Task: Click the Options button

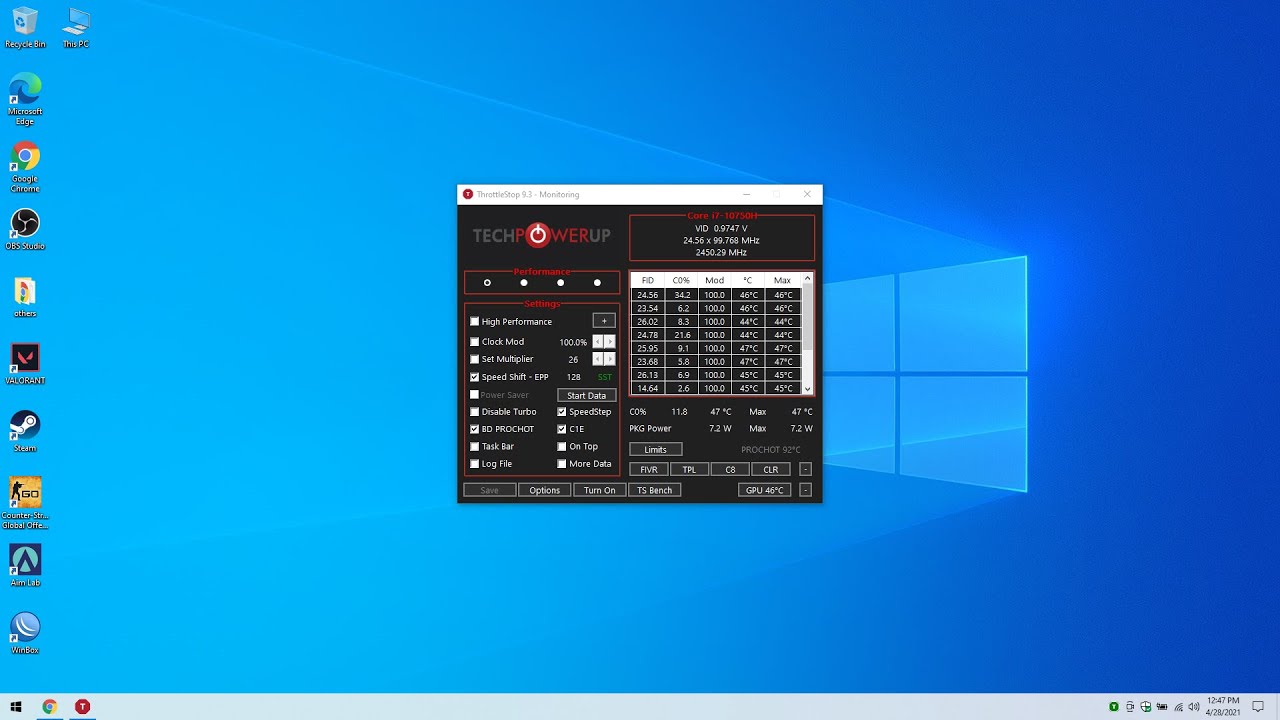Action: point(545,490)
